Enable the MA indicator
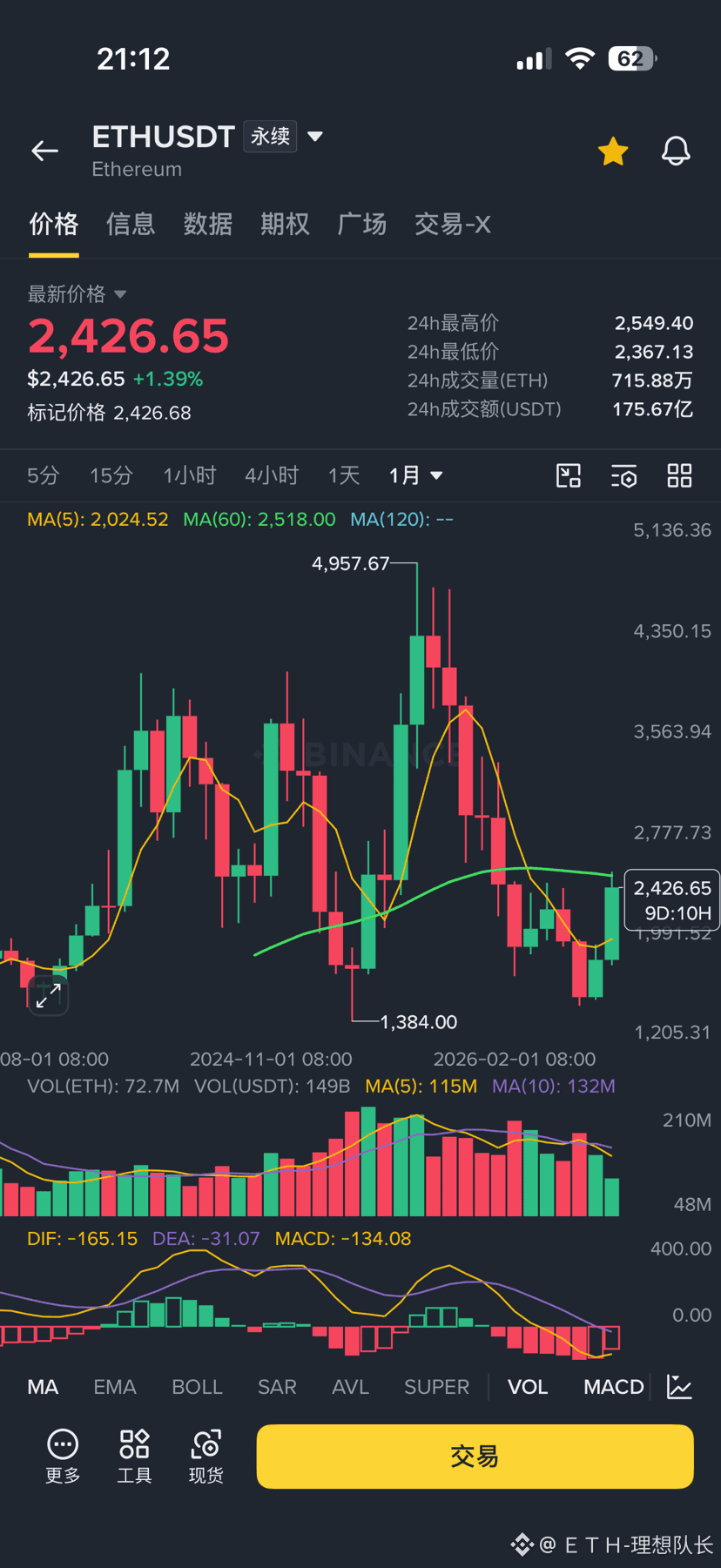 tap(43, 1387)
